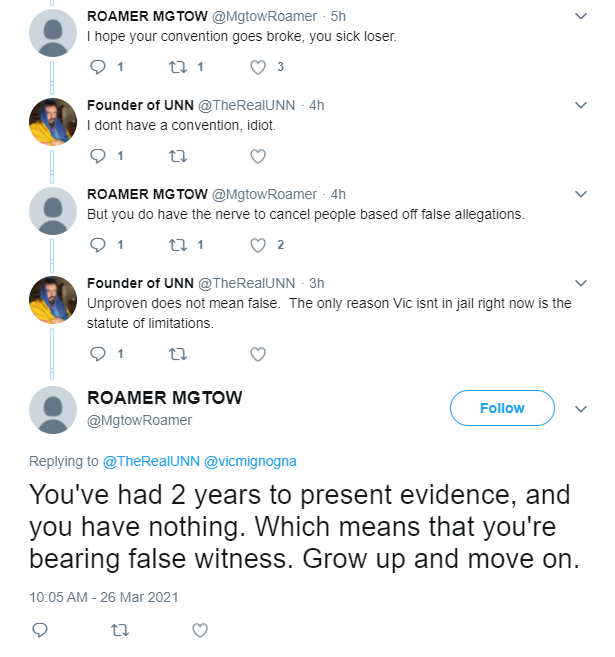Like the main tweet dated 26 Mar 2021

[x=200, y=630]
